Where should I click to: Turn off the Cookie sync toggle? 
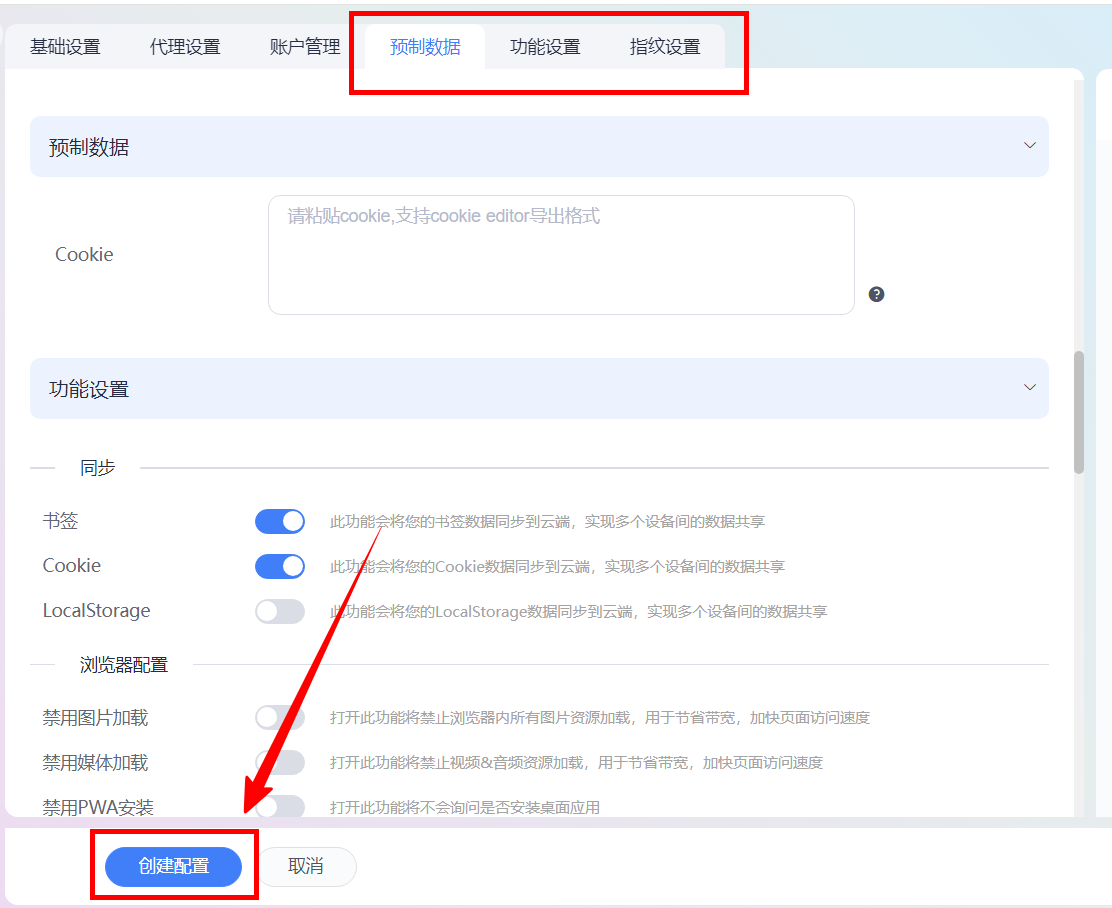(280, 566)
